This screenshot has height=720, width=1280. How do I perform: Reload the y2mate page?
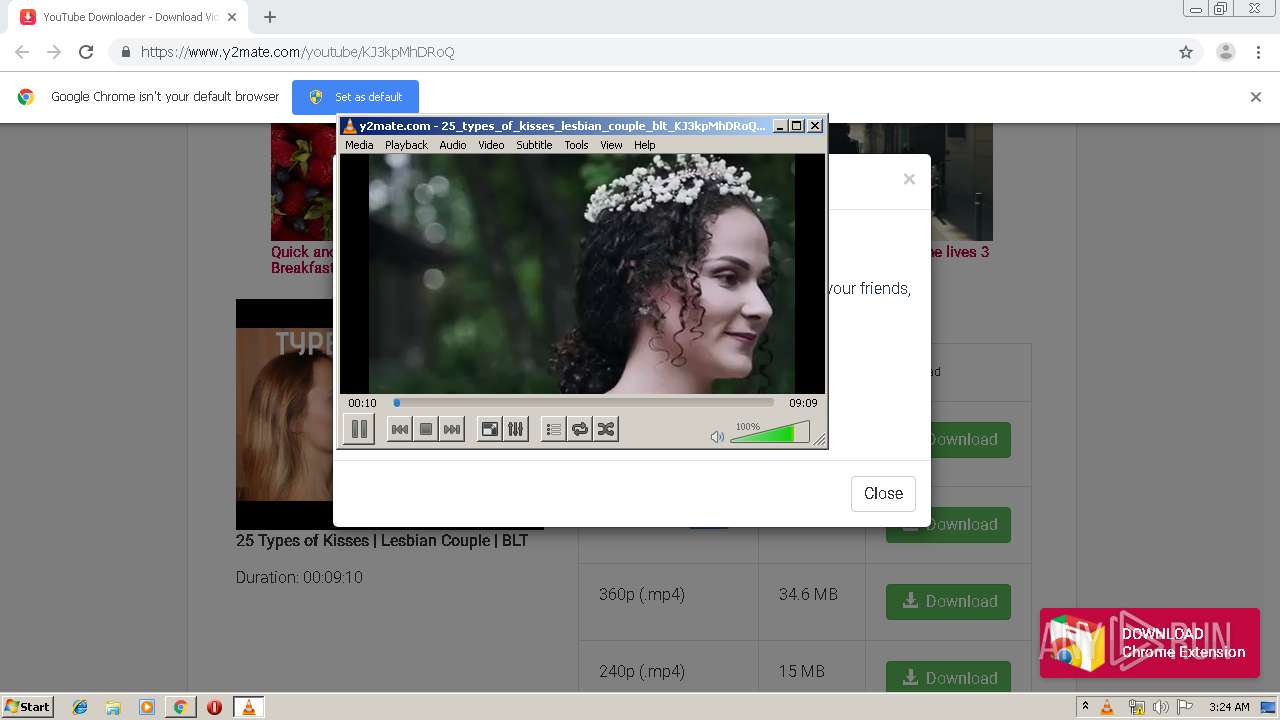click(86, 52)
